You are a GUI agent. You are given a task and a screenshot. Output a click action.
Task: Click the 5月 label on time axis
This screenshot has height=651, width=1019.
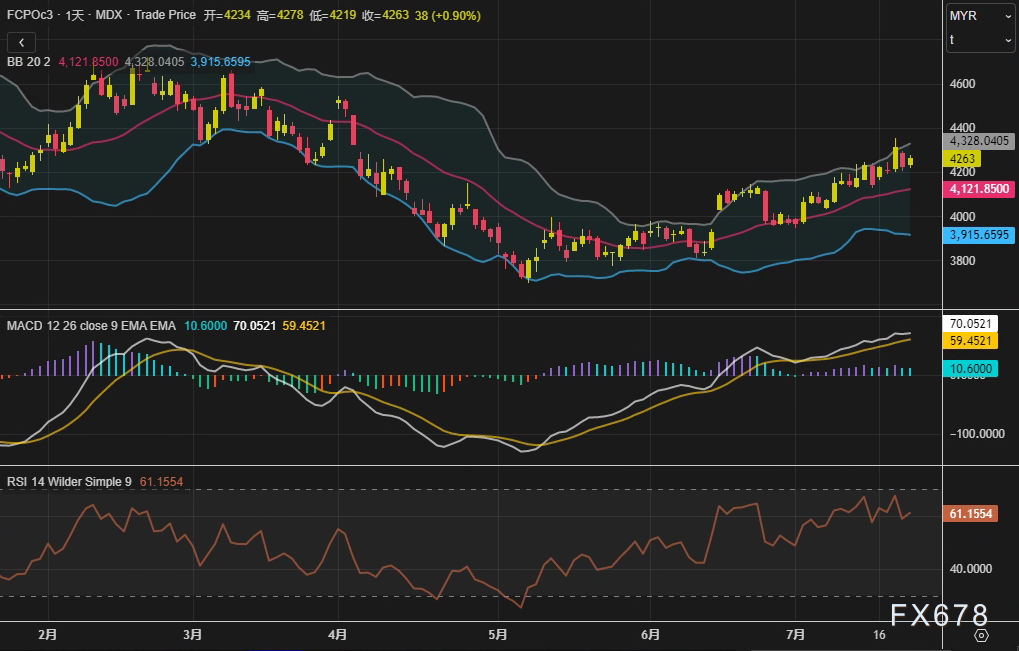tap(497, 635)
